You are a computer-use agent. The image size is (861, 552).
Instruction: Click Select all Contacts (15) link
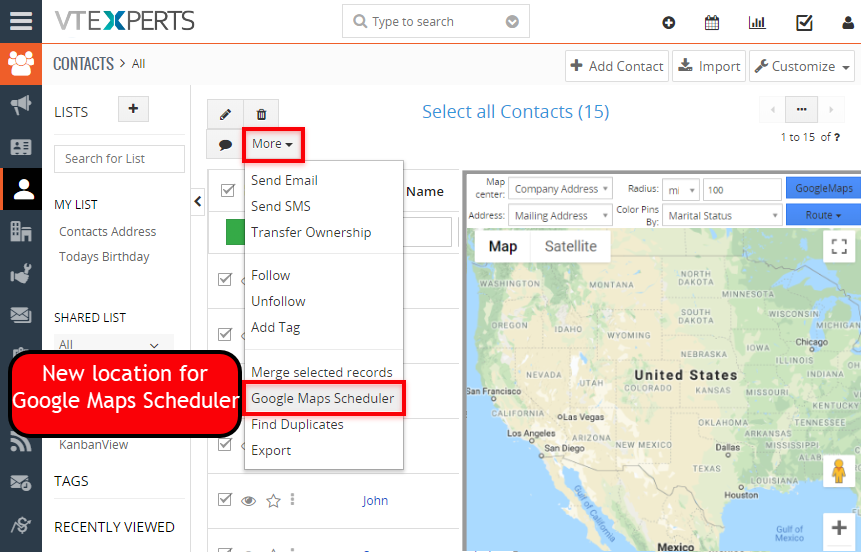516,111
